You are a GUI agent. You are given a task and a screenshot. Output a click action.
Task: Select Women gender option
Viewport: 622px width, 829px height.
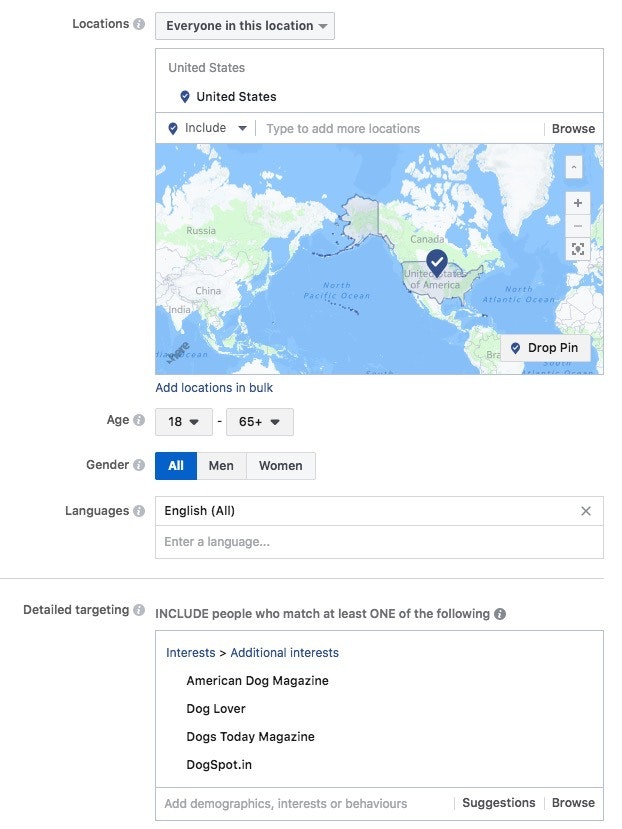coord(280,466)
